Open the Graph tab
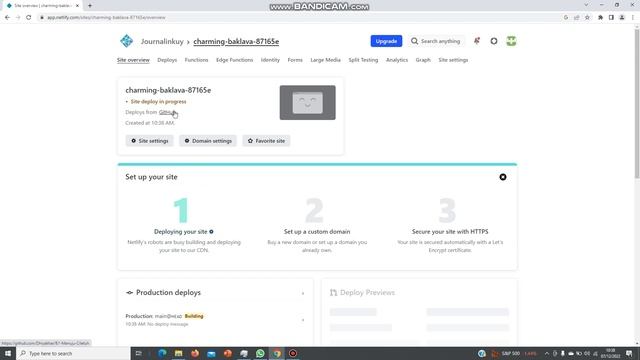Image resolution: width=640 pixels, height=360 pixels. pyautogui.click(x=423, y=60)
